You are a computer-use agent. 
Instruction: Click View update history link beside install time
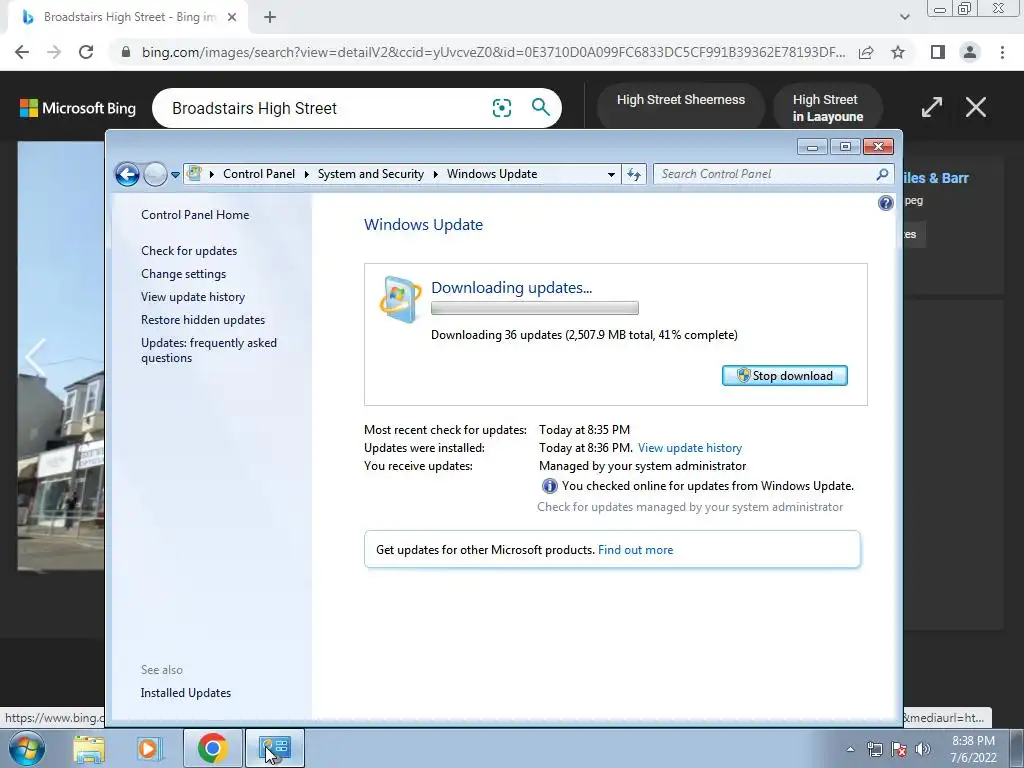(690, 448)
